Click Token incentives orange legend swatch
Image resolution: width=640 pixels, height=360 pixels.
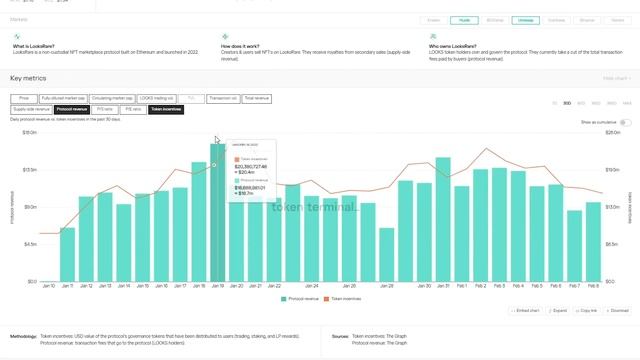click(x=326, y=299)
